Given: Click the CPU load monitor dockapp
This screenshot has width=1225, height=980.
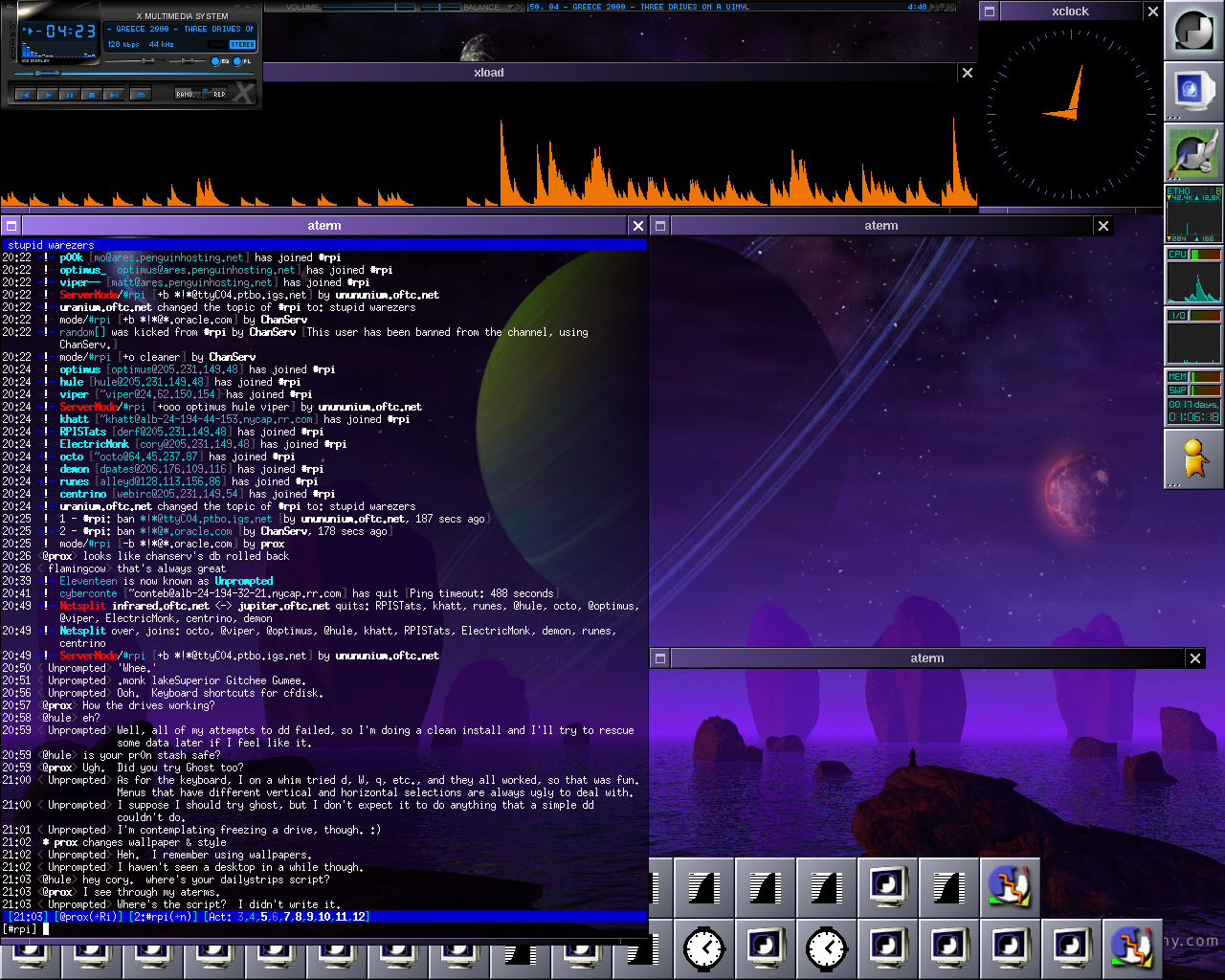Looking at the screenshot, I should pyautogui.click(x=1193, y=276).
